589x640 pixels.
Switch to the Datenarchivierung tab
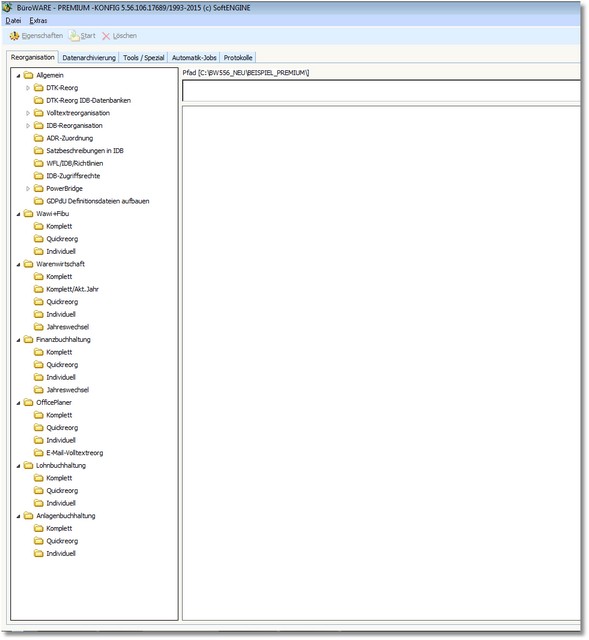pyautogui.click(x=89, y=58)
